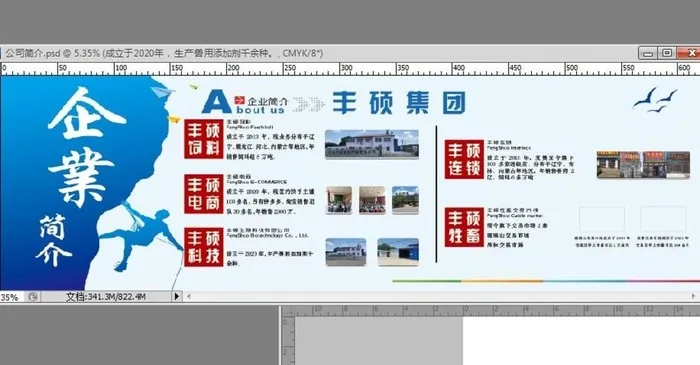Viewport: 700px width, 365px height.
Task: Click the zoom percentage field in status bar
Action: point(11,297)
